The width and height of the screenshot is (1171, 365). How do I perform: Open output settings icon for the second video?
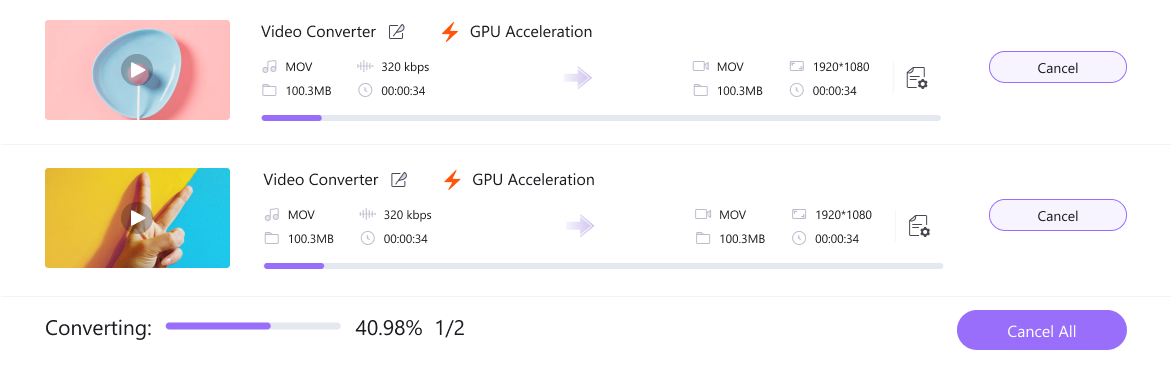click(919, 225)
